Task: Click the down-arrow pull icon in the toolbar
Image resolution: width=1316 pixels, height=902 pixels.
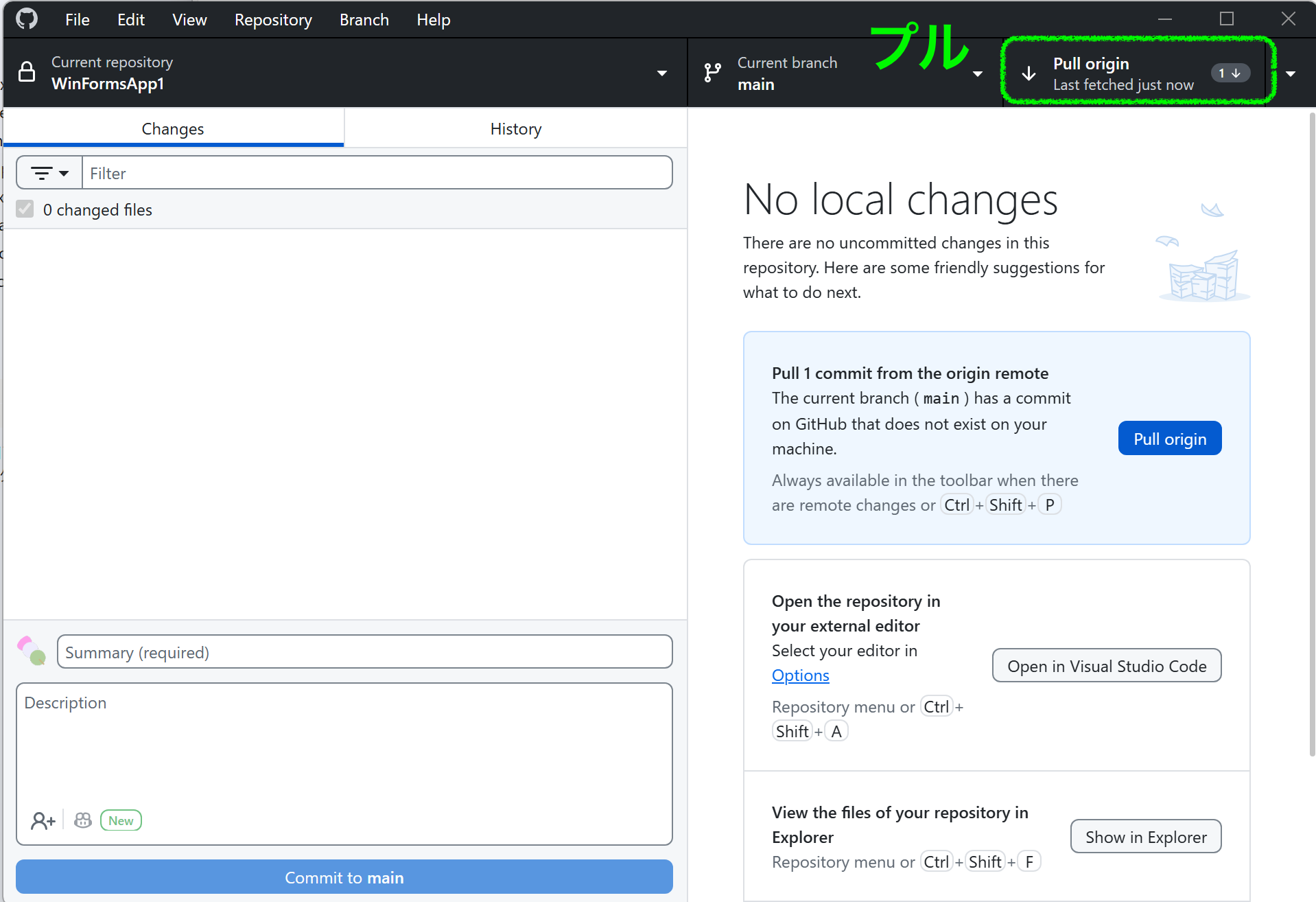Action: (x=1029, y=73)
